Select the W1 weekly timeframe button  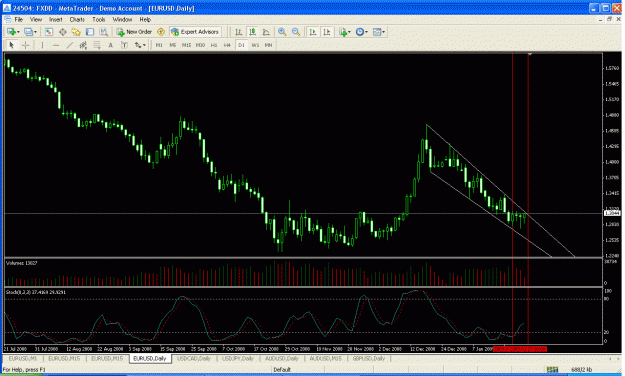[x=255, y=45]
